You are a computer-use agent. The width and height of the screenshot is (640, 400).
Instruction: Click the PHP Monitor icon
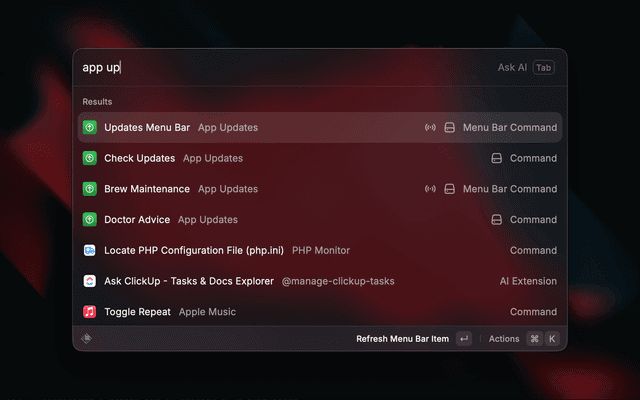(x=89, y=250)
